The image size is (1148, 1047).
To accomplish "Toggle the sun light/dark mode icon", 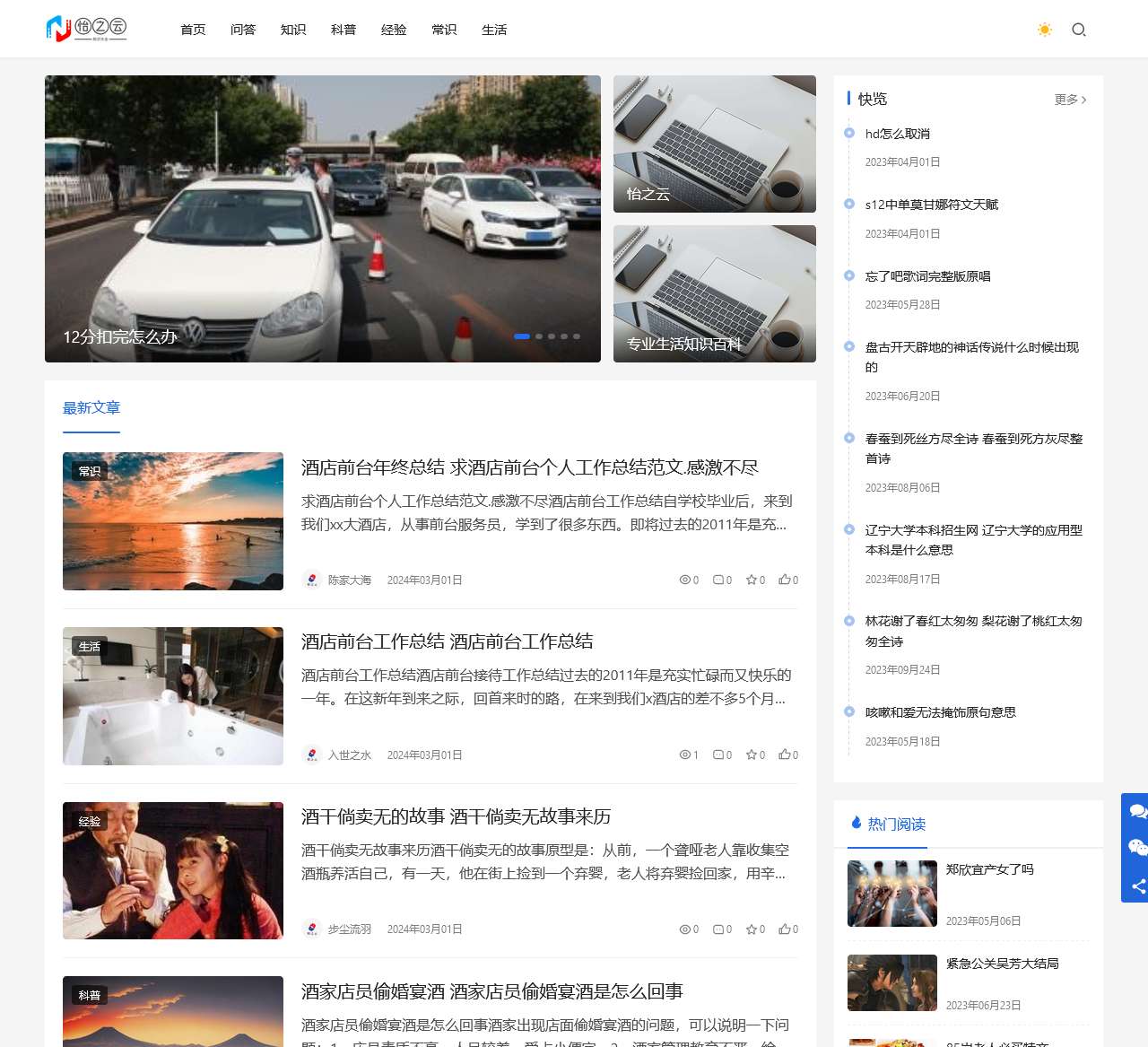I will click(x=1045, y=30).
